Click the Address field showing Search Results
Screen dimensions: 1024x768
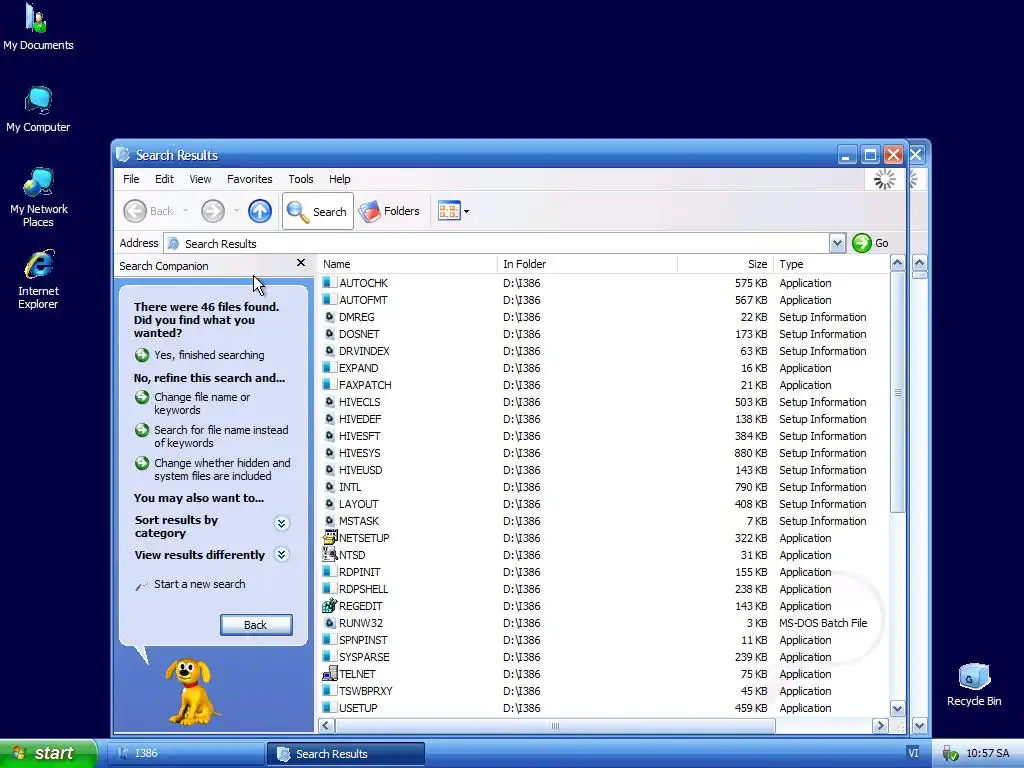[496, 243]
